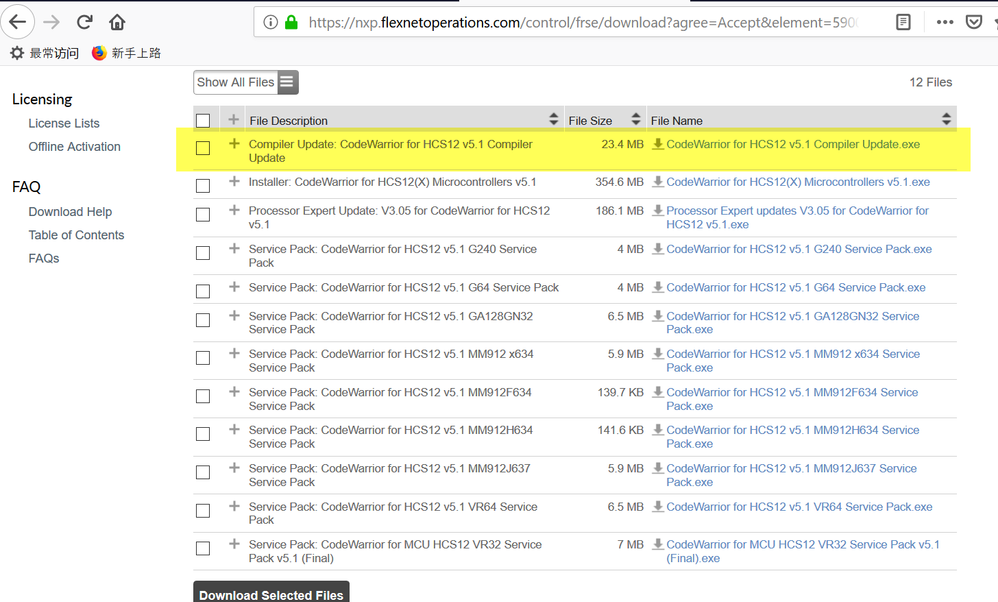The image size is (998, 602).
Task: Click the URL address field
Action: pyautogui.click(x=582, y=22)
